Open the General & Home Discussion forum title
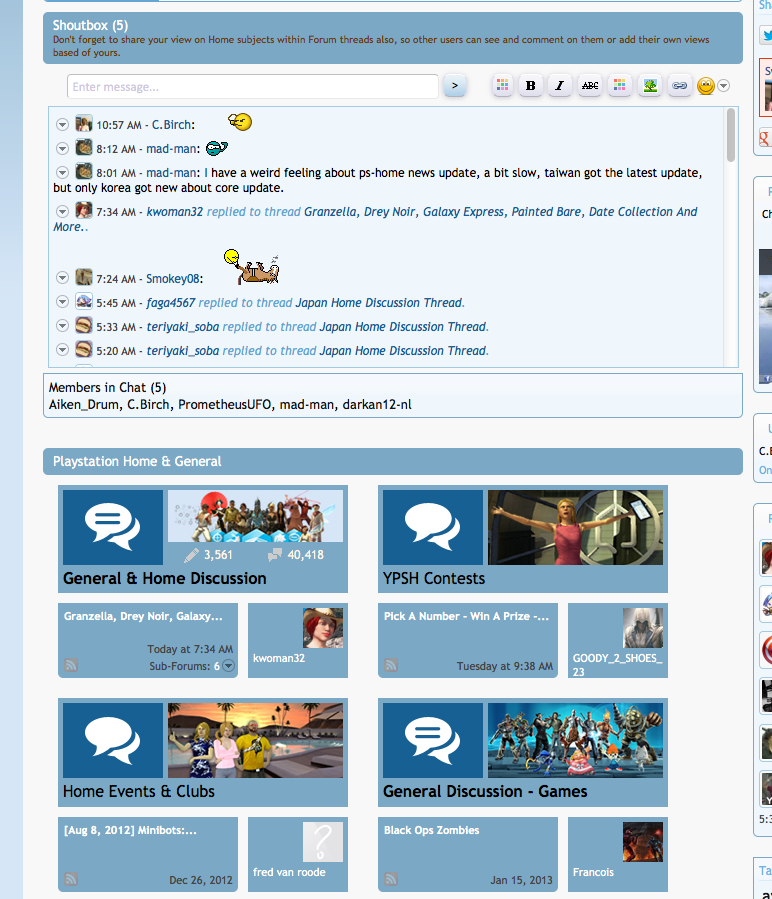 click(x=165, y=578)
